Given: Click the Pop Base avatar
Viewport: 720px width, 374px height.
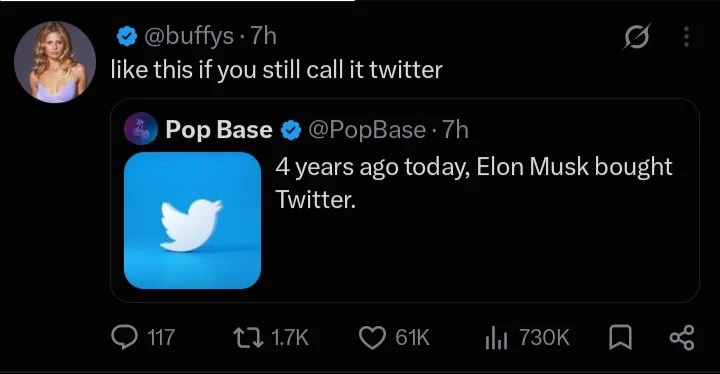Looking at the screenshot, I should [141, 129].
